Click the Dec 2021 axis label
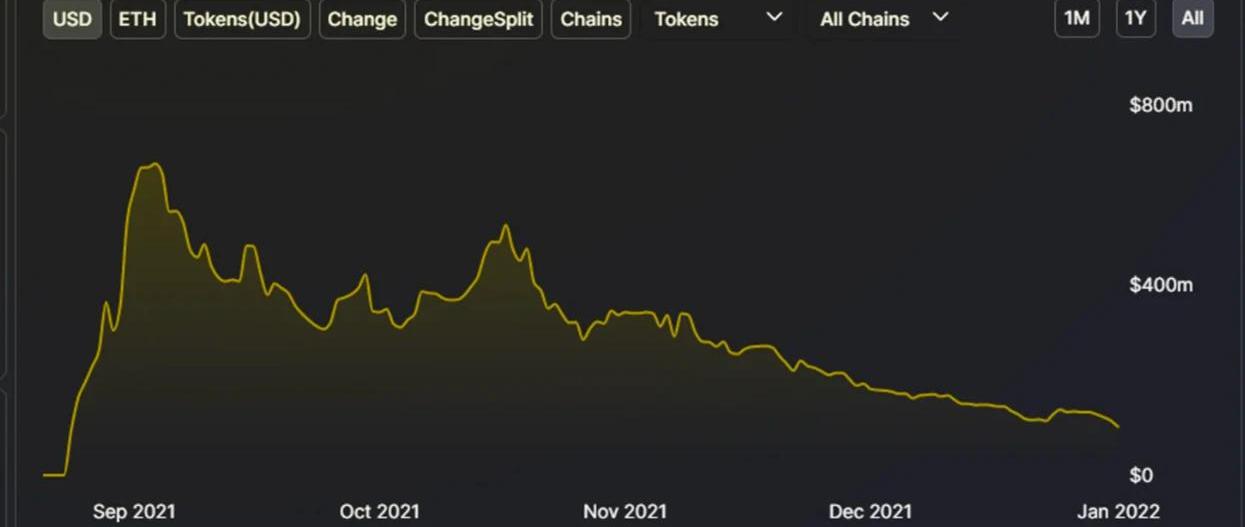Image resolution: width=1245 pixels, height=527 pixels. pyautogui.click(x=870, y=511)
